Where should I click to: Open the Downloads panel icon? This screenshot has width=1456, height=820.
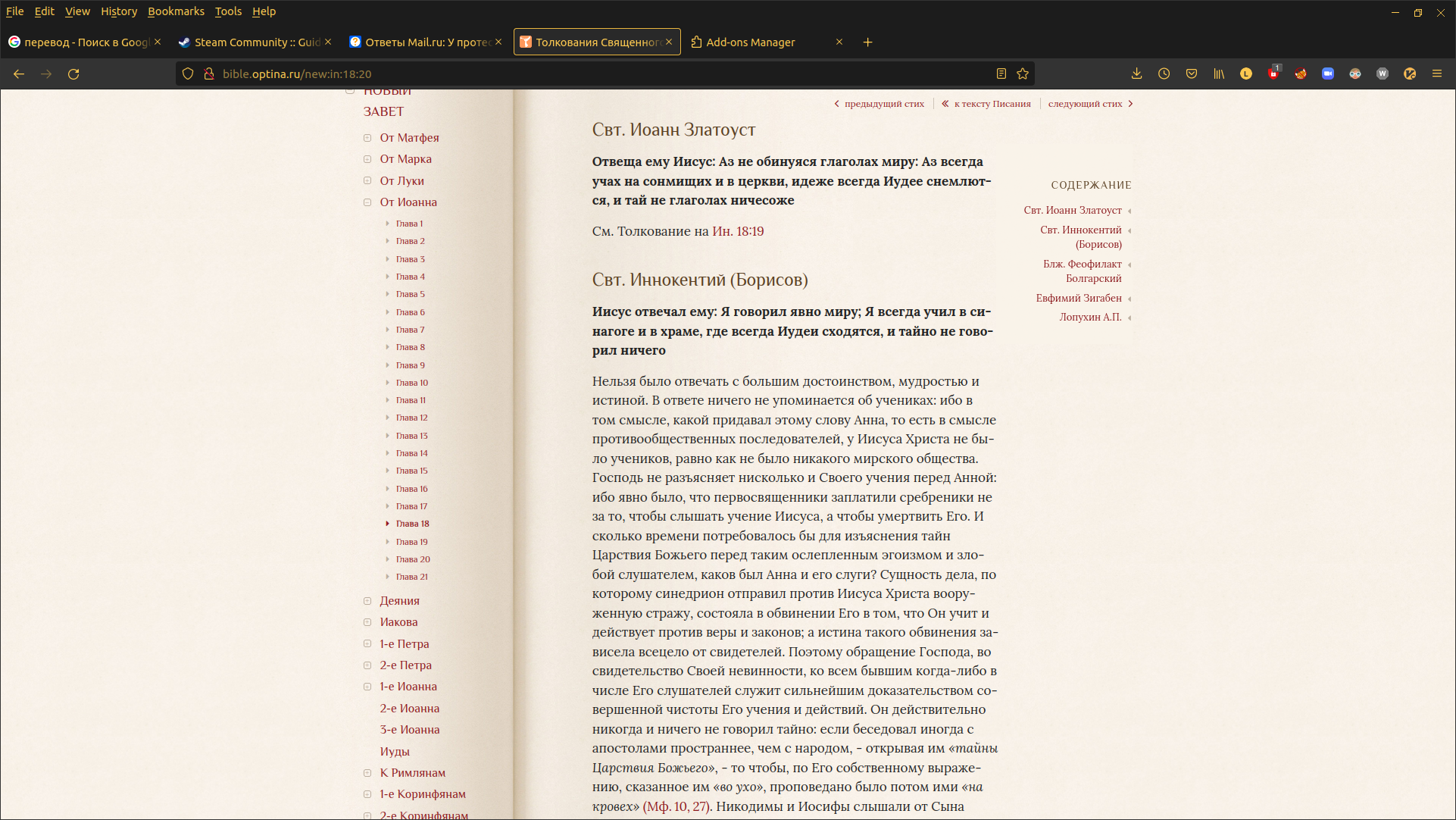pos(1136,74)
